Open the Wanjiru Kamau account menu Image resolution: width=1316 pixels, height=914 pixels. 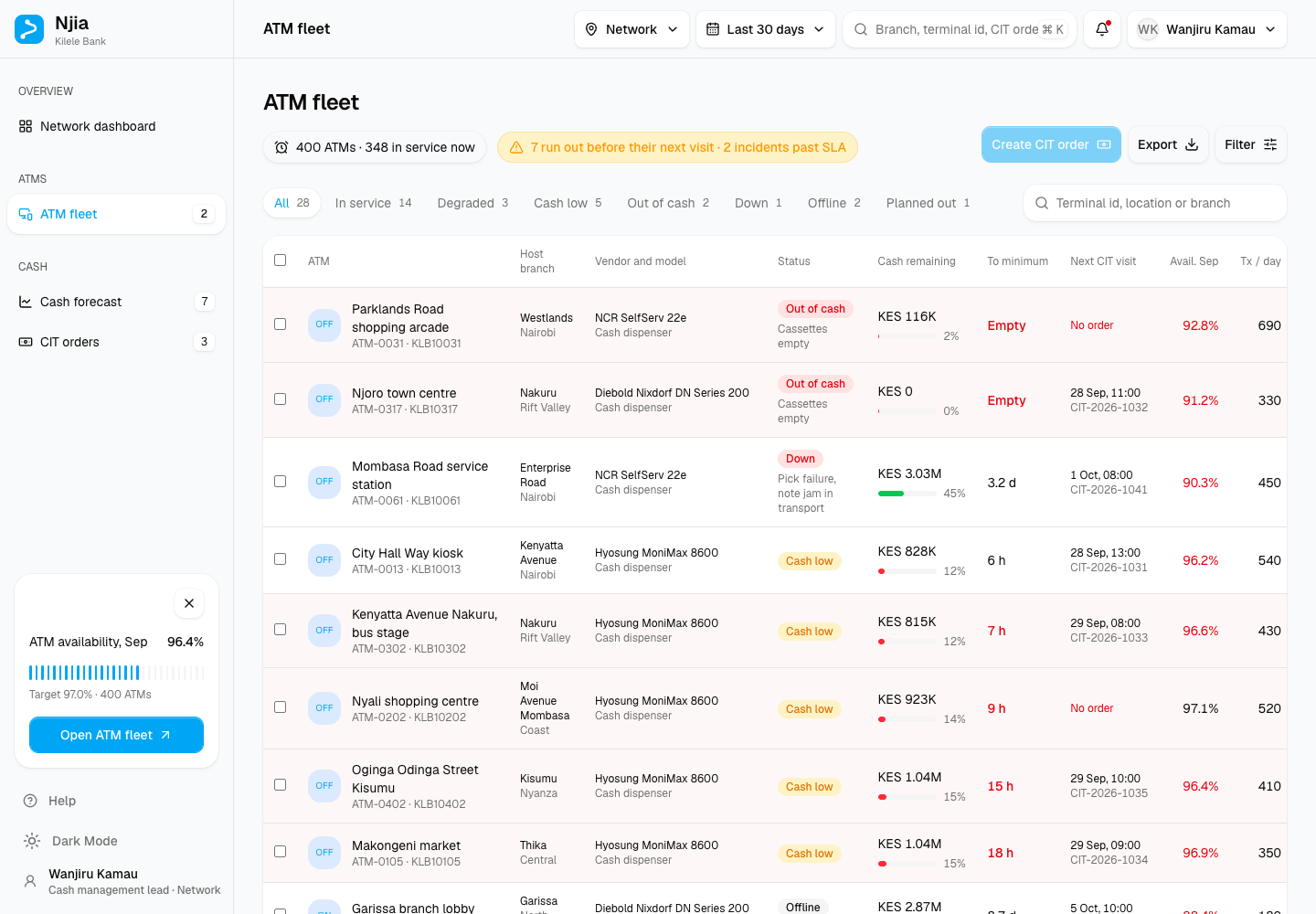1207,29
